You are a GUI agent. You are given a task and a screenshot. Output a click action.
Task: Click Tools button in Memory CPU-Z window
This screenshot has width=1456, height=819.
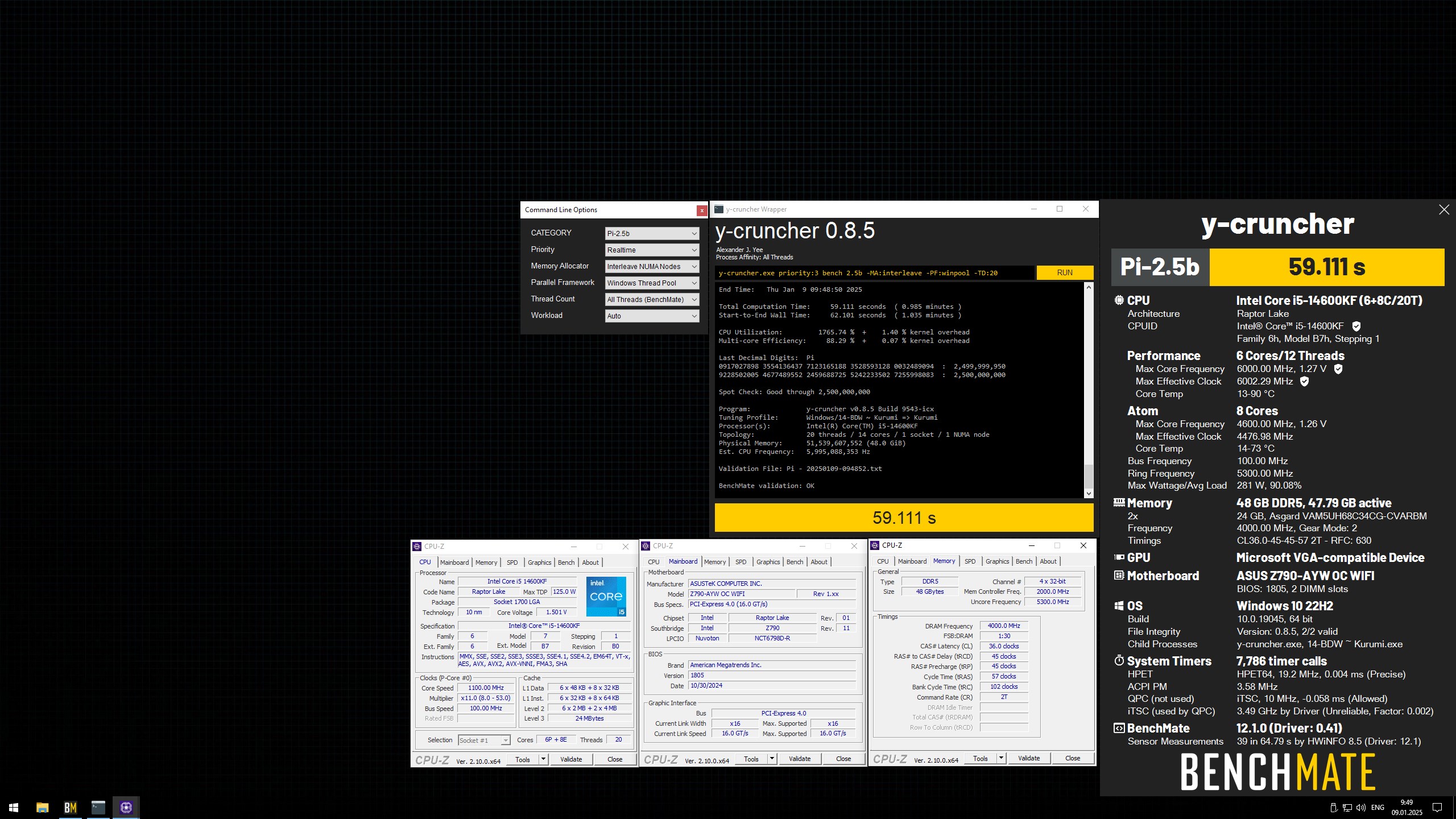pyautogui.click(x=980, y=758)
